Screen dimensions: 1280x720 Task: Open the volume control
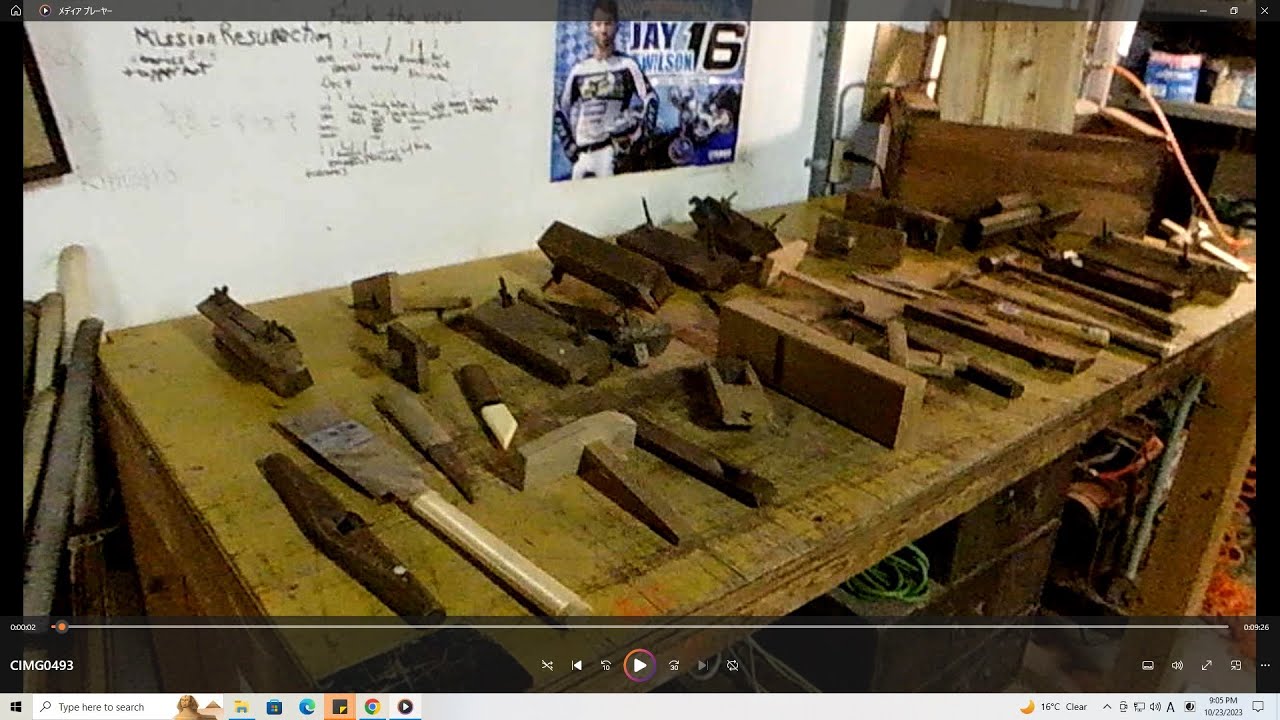[x=1177, y=665]
